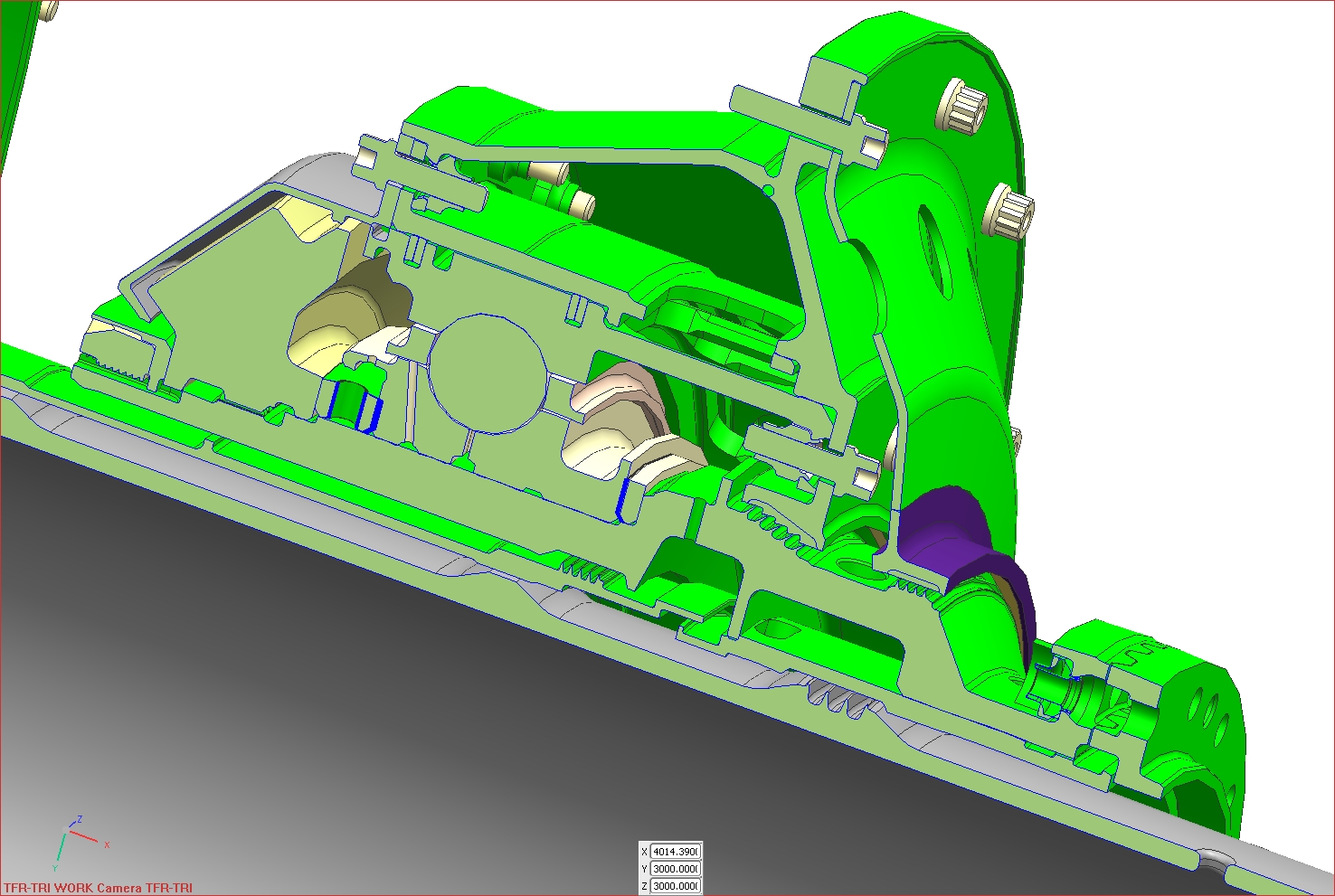Click the X coordinate input field

click(x=676, y=852)
